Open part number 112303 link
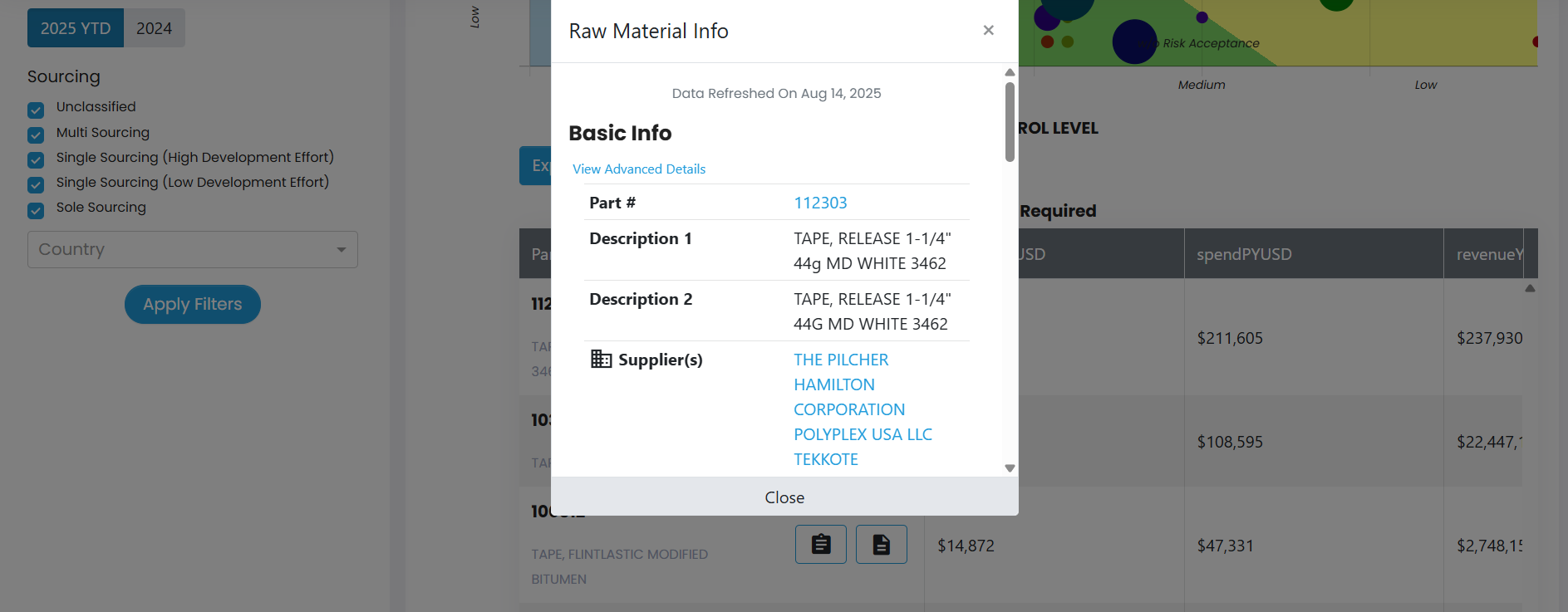1568x612 pixels. (820, 203)
